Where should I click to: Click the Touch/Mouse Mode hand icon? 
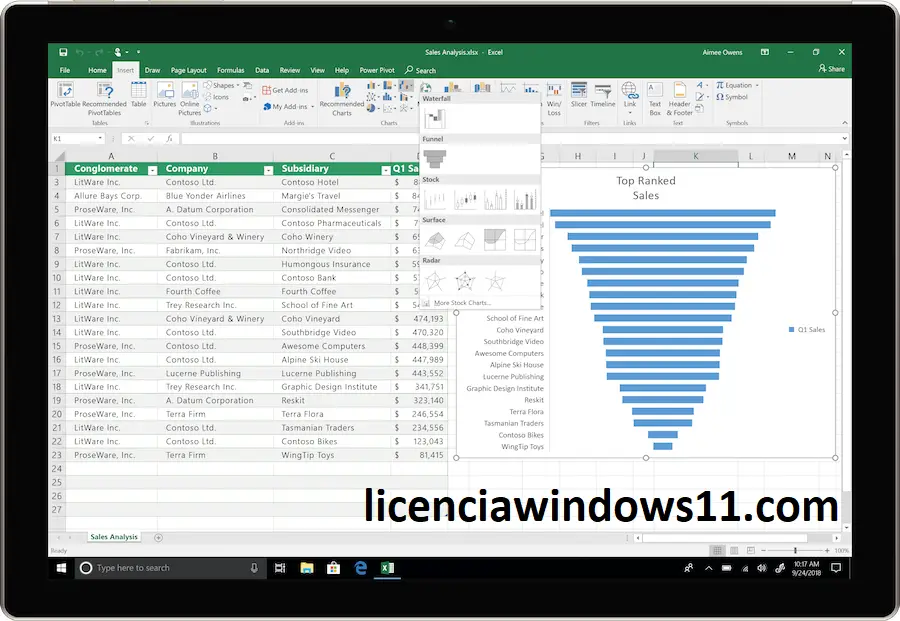(118, 52)
